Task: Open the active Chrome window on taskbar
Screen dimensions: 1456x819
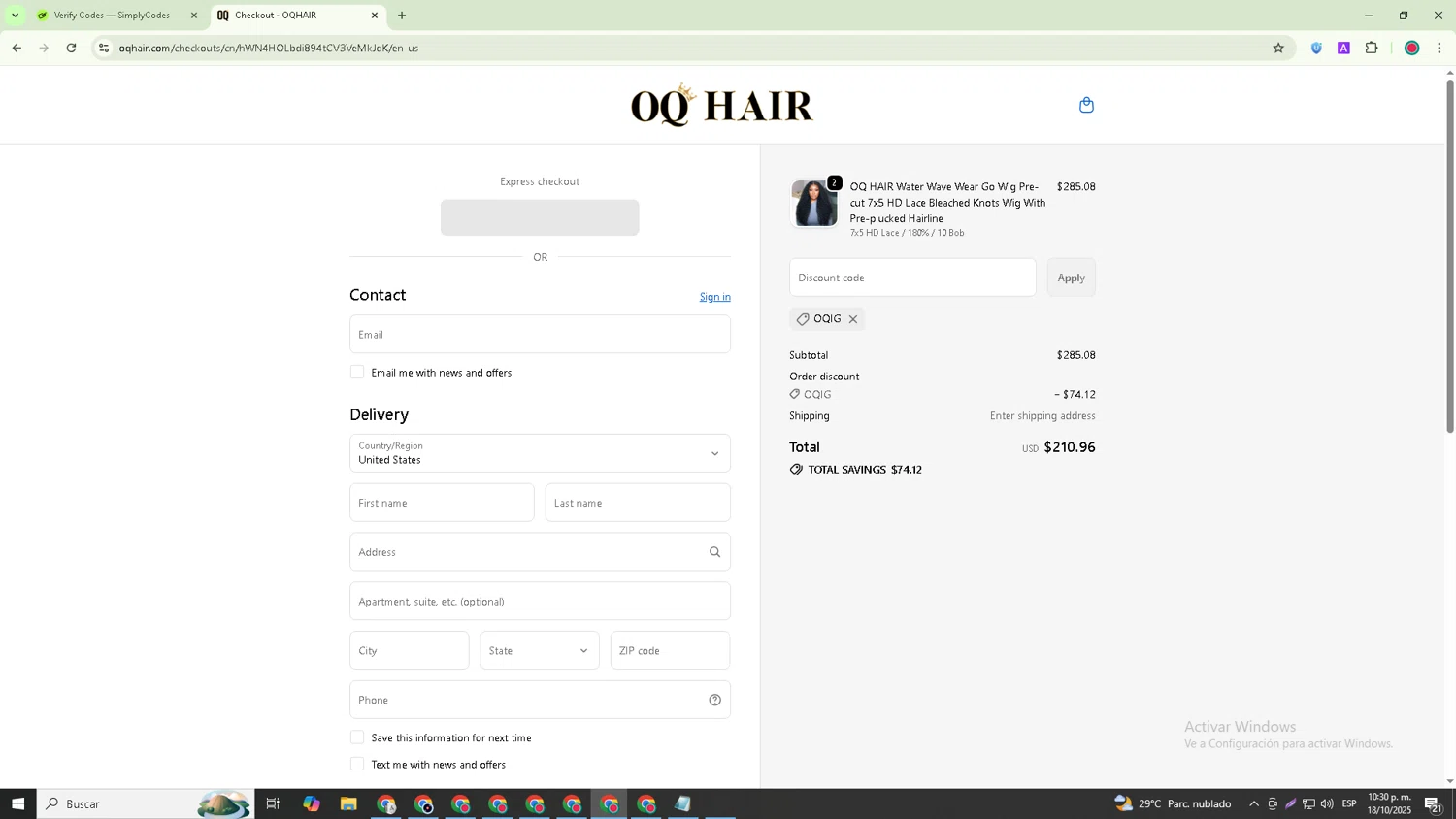Action: click(x=610, y=803)
